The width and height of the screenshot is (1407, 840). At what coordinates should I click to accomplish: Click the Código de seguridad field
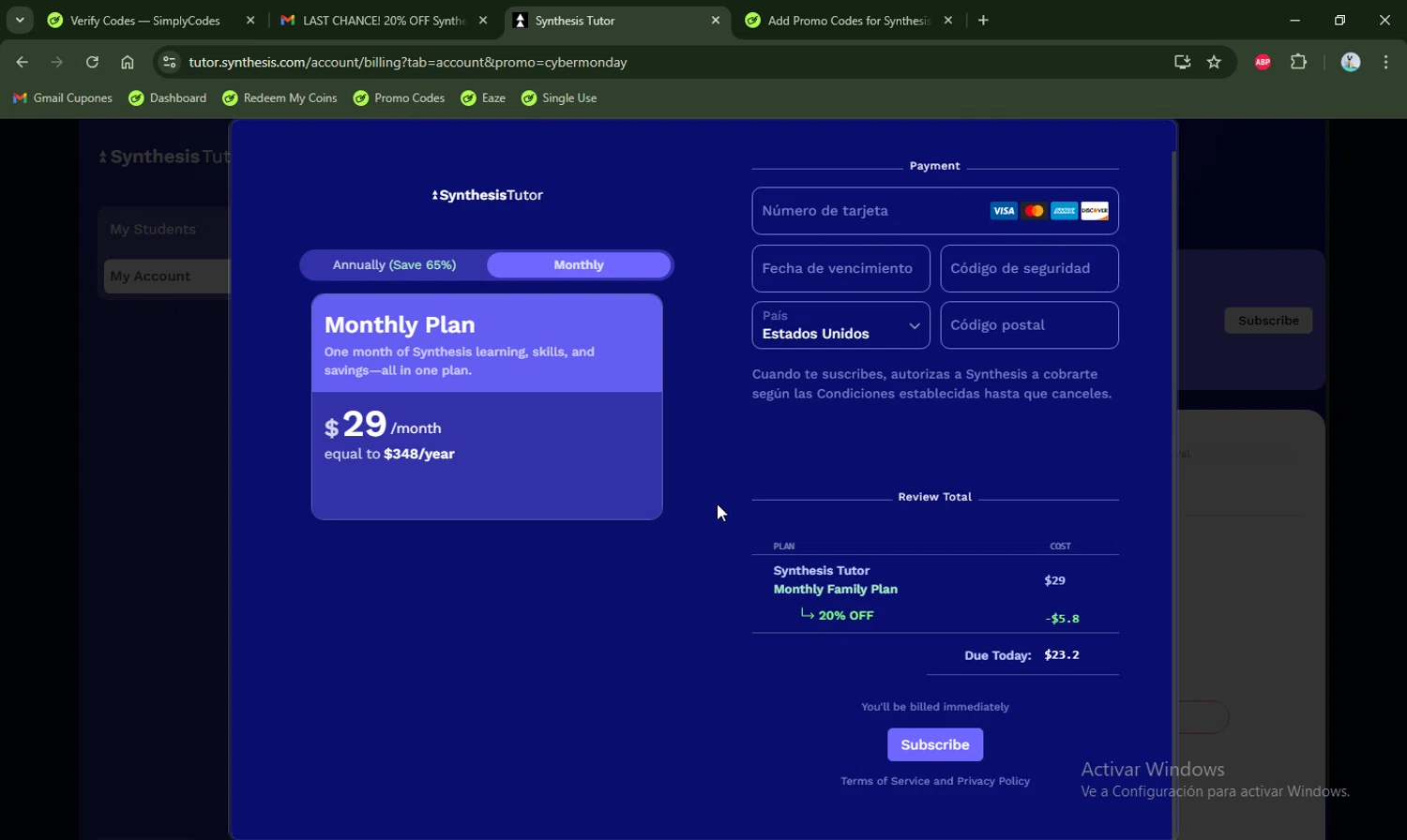point(1029,268)
